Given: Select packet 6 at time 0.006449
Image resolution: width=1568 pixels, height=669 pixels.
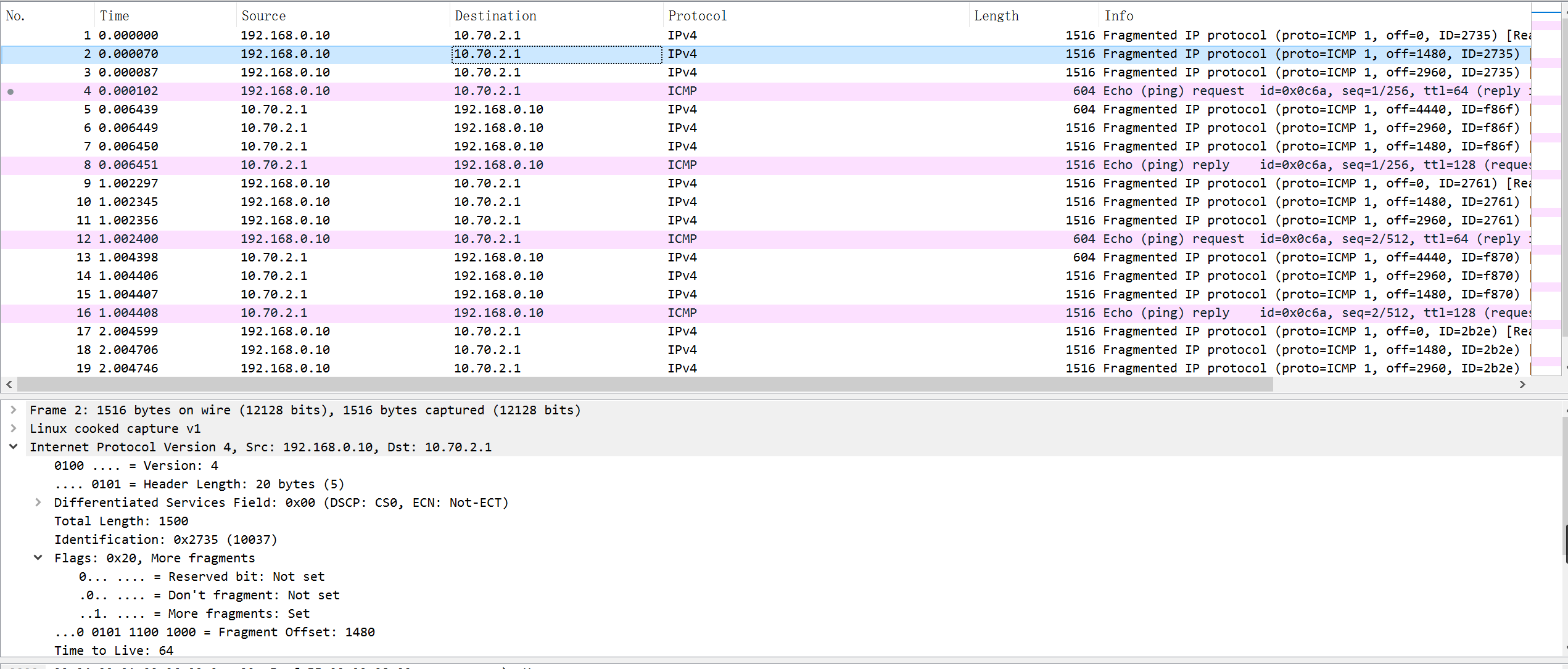Looking at the screenshot, I should point(765,128).
